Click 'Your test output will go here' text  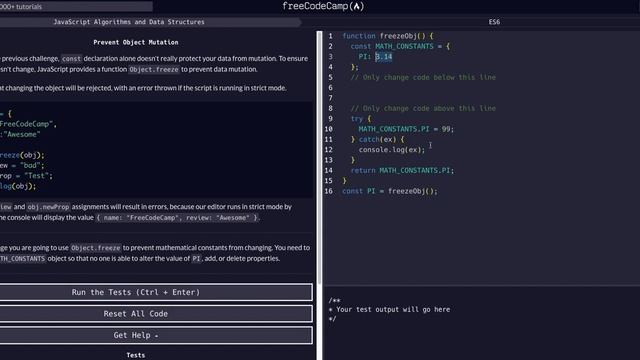[x=393, y=309]
